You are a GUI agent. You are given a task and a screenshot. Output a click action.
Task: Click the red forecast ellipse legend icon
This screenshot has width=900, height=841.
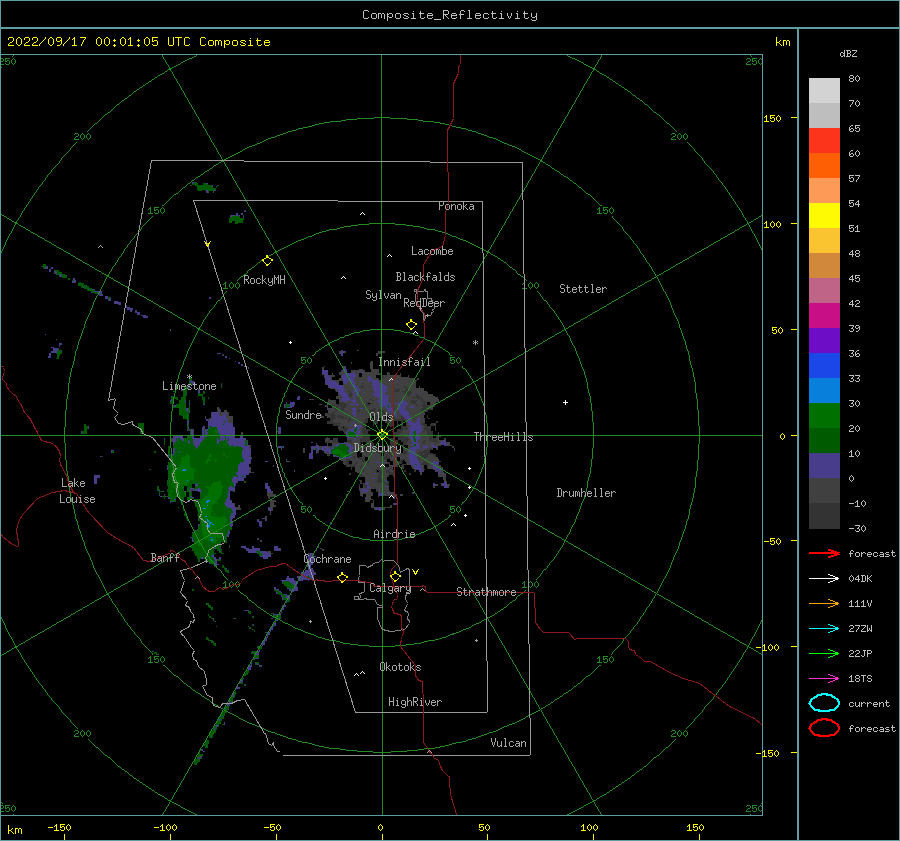pos(824,728)
